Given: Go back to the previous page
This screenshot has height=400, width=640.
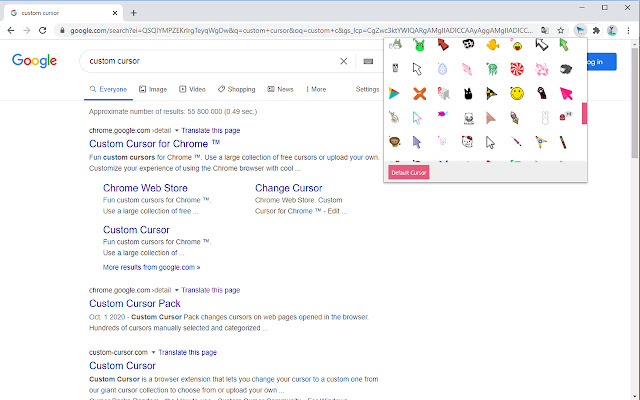Looking at the screenshot, I should point(11,30).
